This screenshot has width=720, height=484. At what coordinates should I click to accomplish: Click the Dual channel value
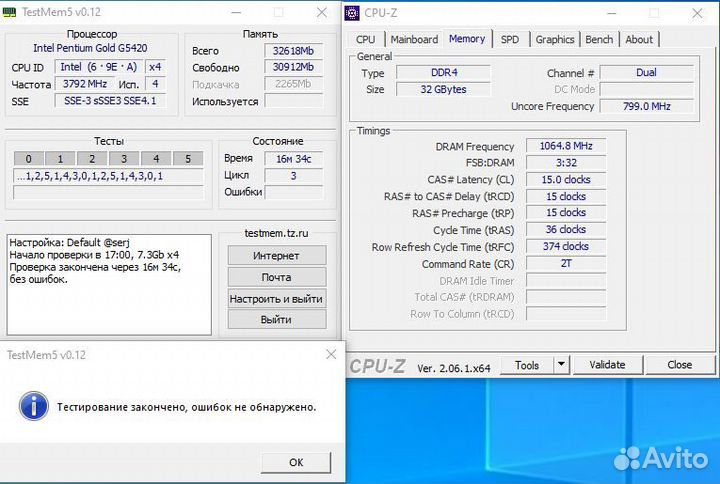point(646,73)
